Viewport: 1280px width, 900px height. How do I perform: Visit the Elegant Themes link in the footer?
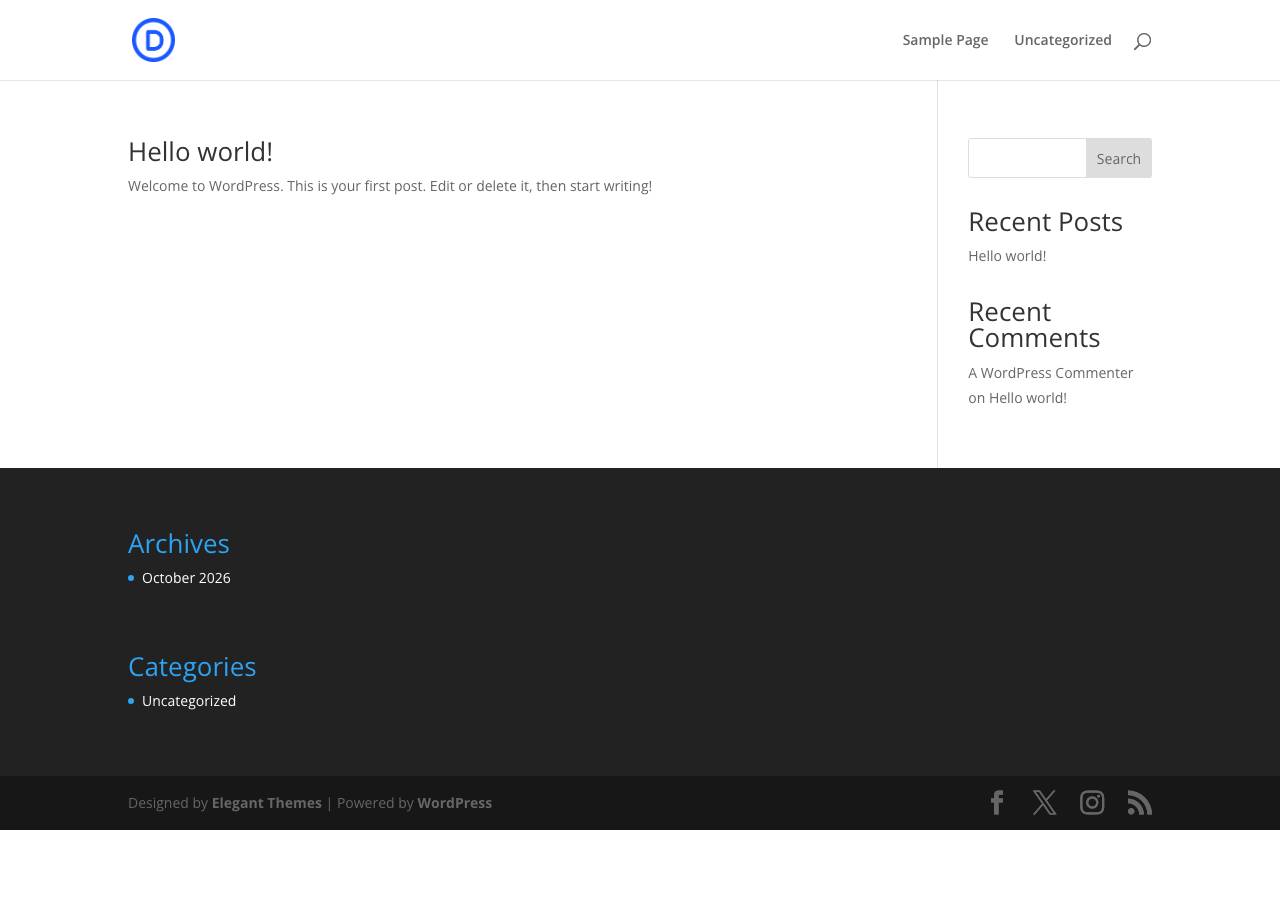266,803
